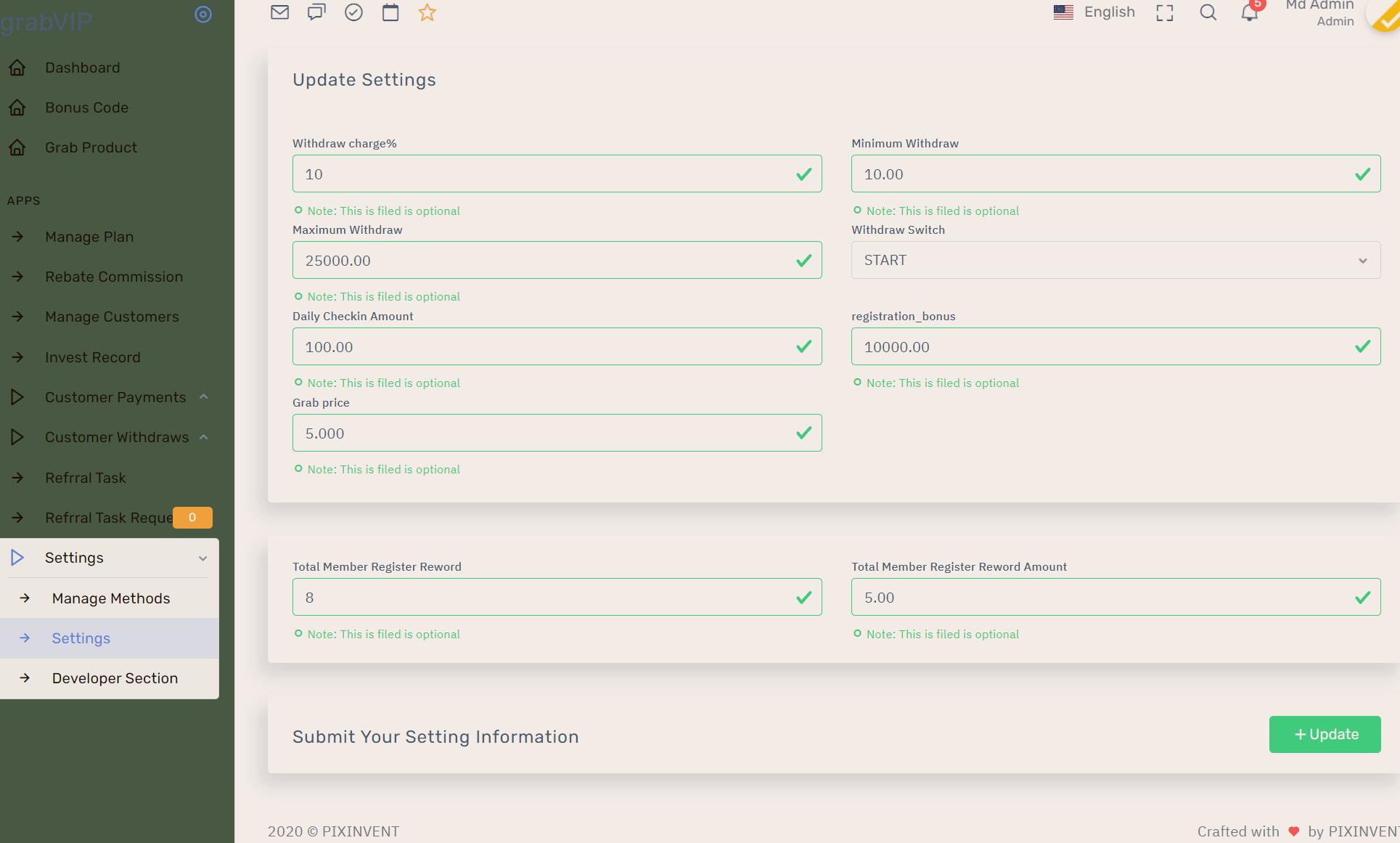Viewport: 1400px width, 843px height.
Task: Click arrow icon beside Manage Customers
Action: point(17,317)
